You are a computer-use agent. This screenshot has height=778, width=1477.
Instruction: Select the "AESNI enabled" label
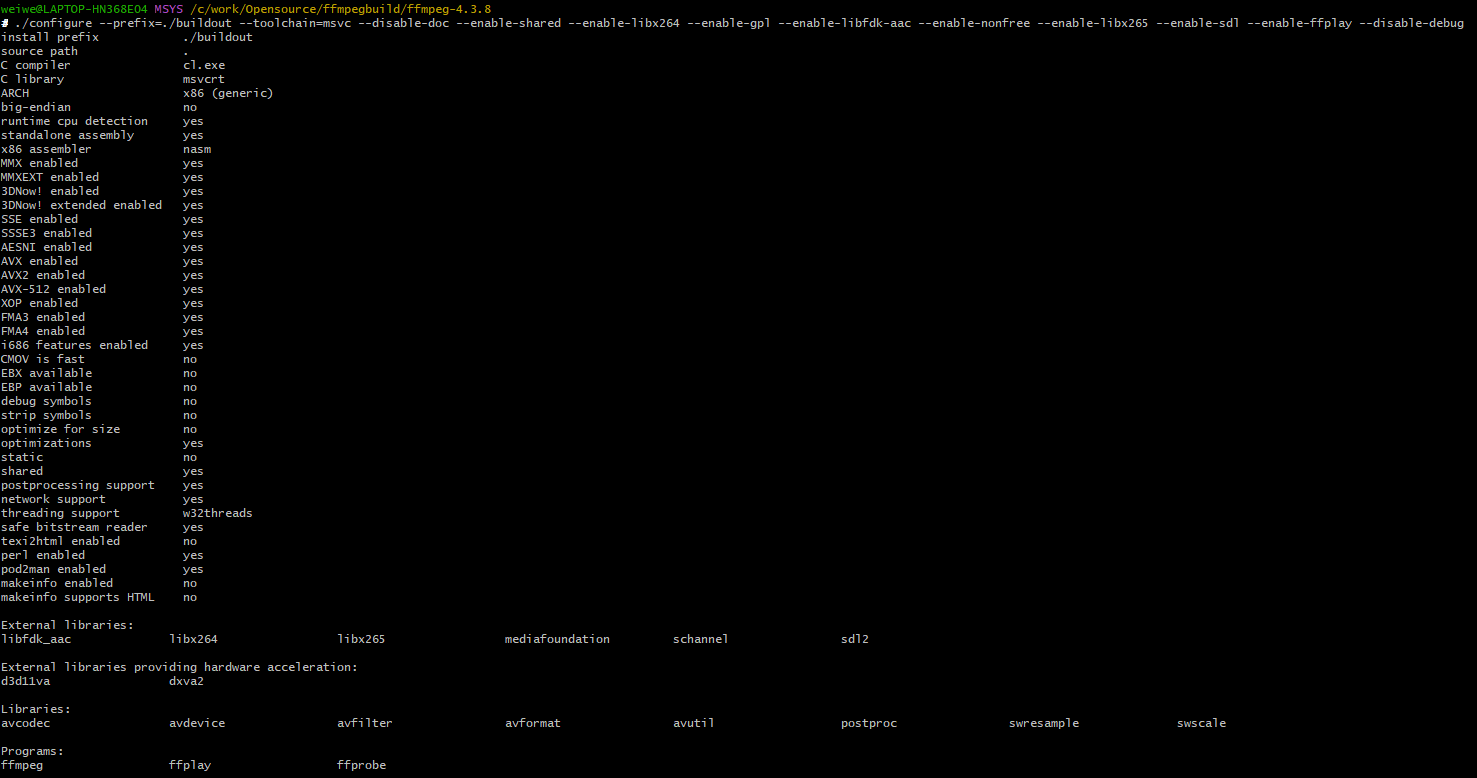pyautogui.click(x=46, y=247)
